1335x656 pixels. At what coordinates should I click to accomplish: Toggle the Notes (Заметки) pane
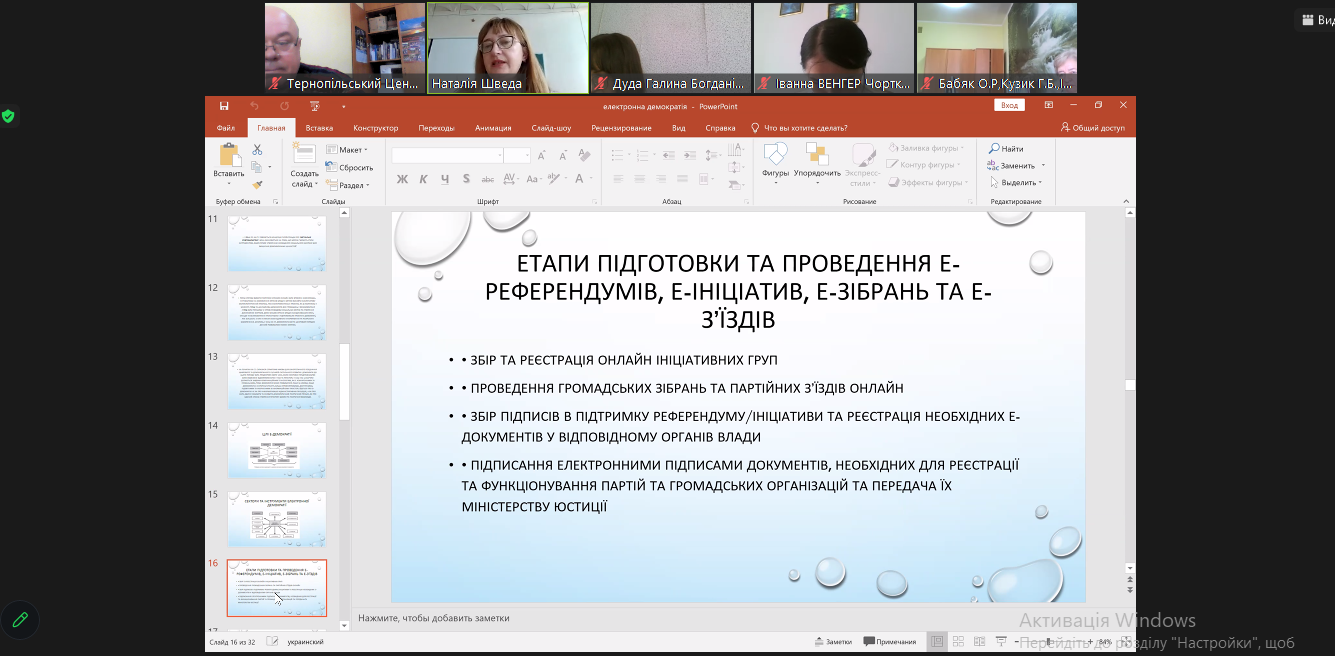coord(832,642)
